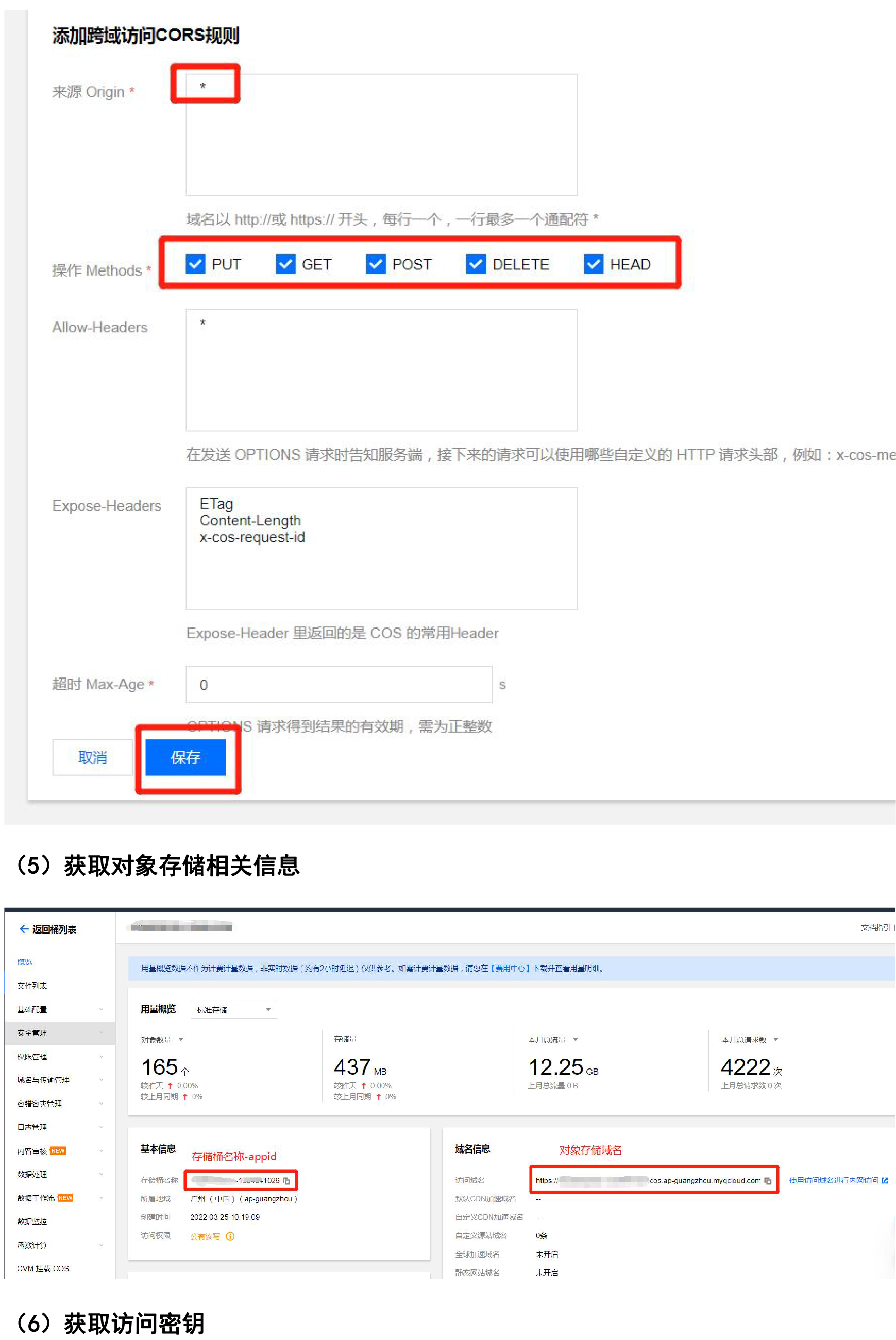The width and height of the screenshot is (896, 1340).
Task: Expand 安全管理 sidebar section
Action: 60,1032
